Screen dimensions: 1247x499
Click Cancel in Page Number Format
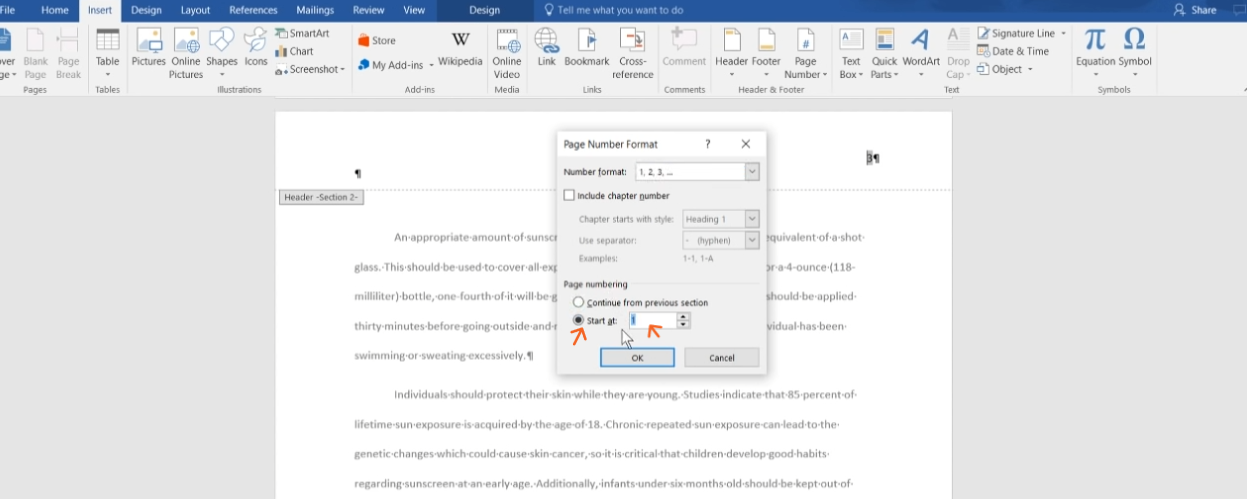click(722, 358)
